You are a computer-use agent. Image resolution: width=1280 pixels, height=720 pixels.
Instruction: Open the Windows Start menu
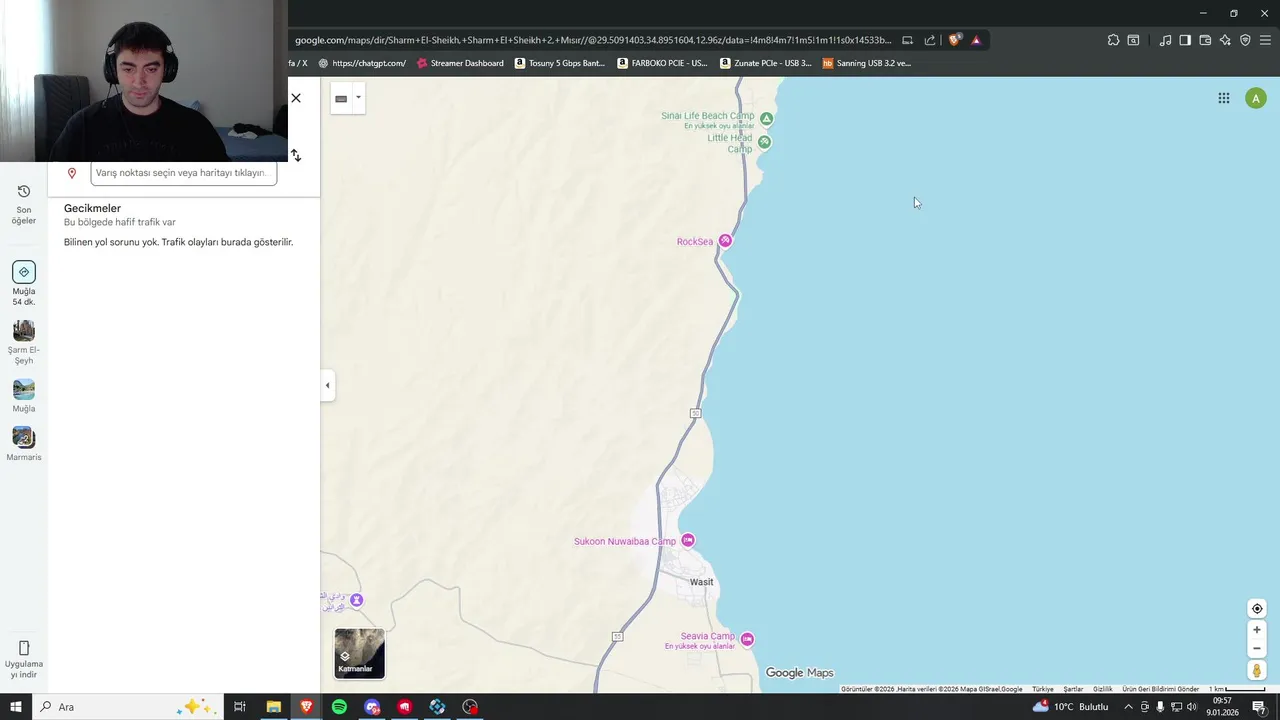point(15,707)
